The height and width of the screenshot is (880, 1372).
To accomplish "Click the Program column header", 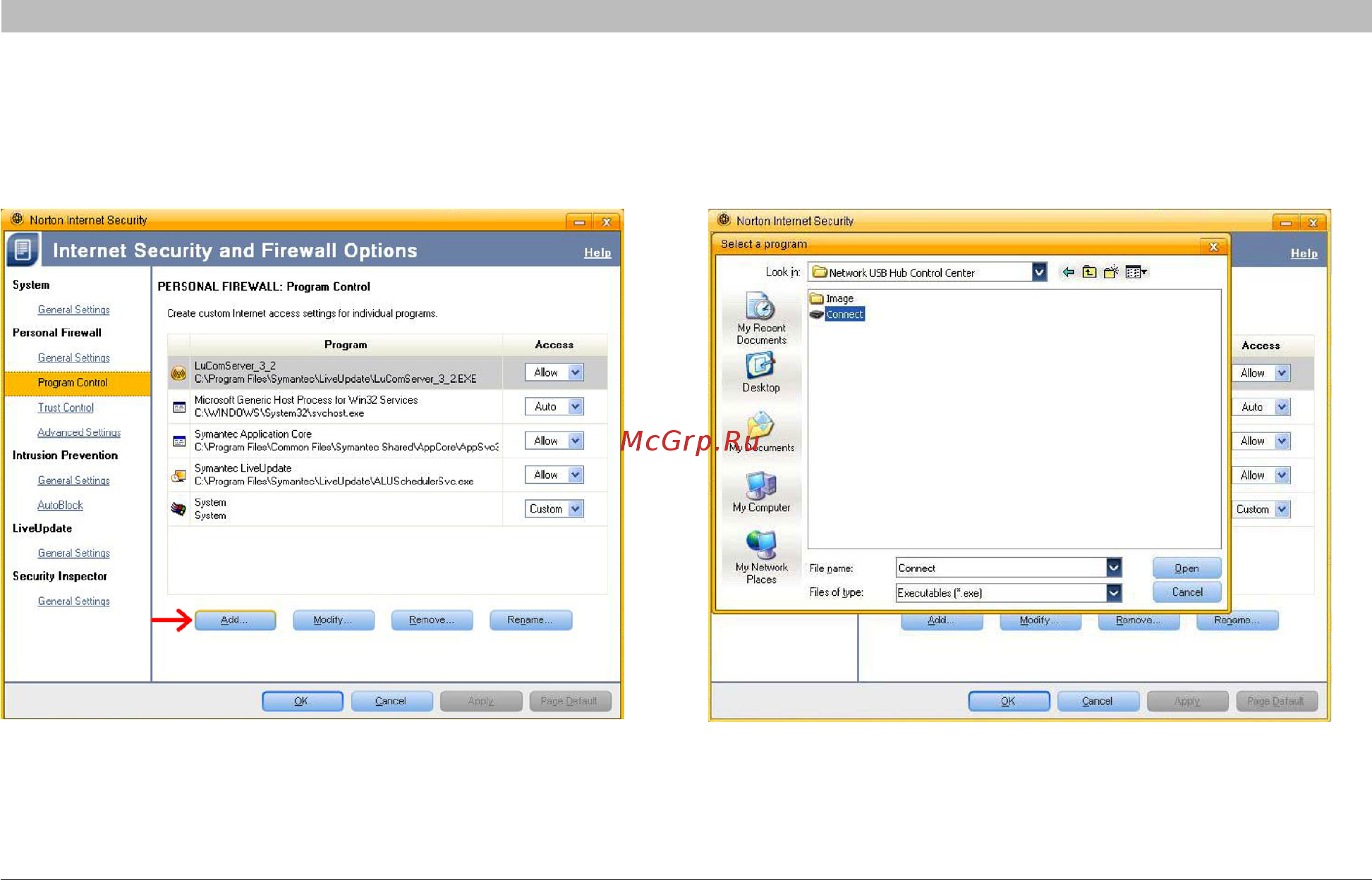I will pos(346,345).
